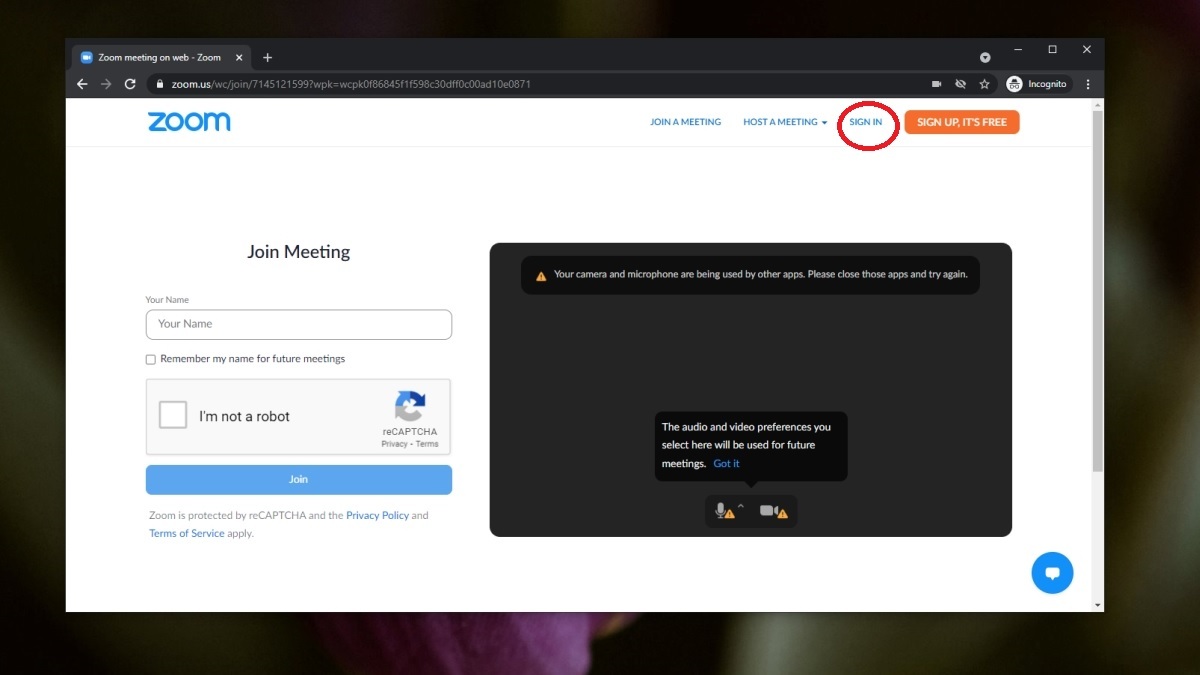Viewport: 1200px width, 675px height.
Task: Focus the Your Name input field
Action: point(299,324)
